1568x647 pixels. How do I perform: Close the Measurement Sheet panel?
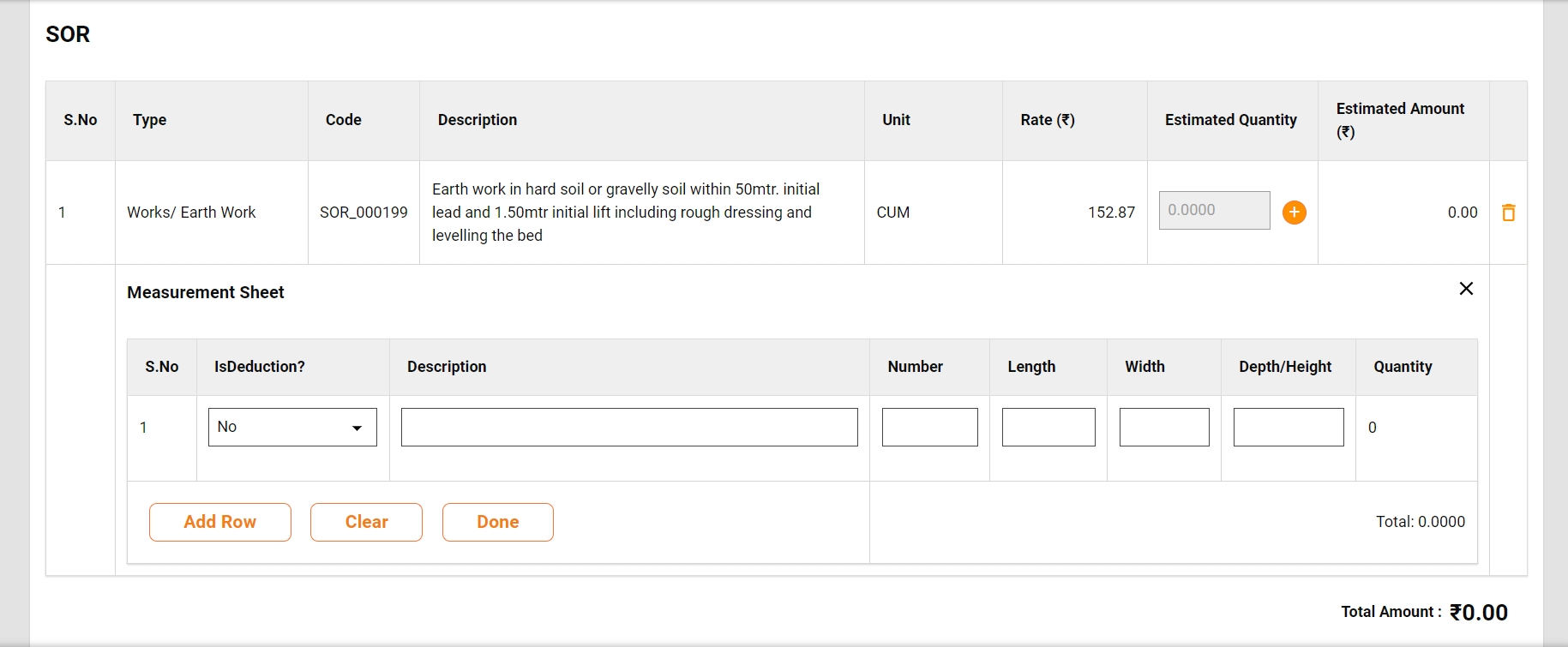tap(1466, 289)
